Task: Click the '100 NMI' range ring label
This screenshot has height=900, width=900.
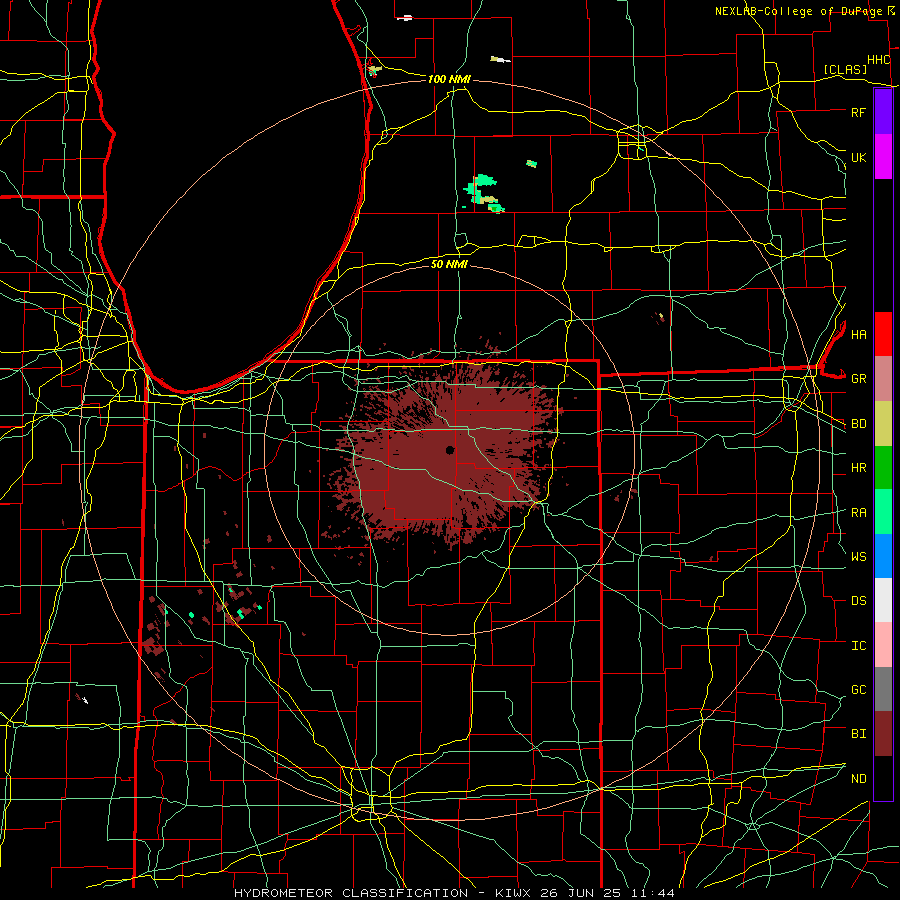Action: [449, 79]
